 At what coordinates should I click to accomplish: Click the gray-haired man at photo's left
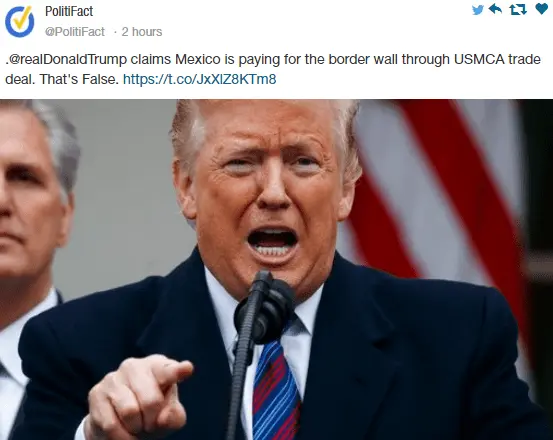[34, 247]
